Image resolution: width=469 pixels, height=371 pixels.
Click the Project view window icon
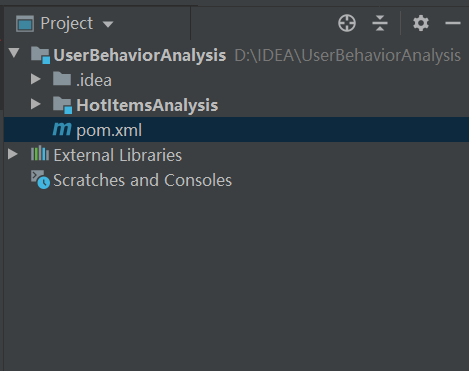(x=25, y=24)
